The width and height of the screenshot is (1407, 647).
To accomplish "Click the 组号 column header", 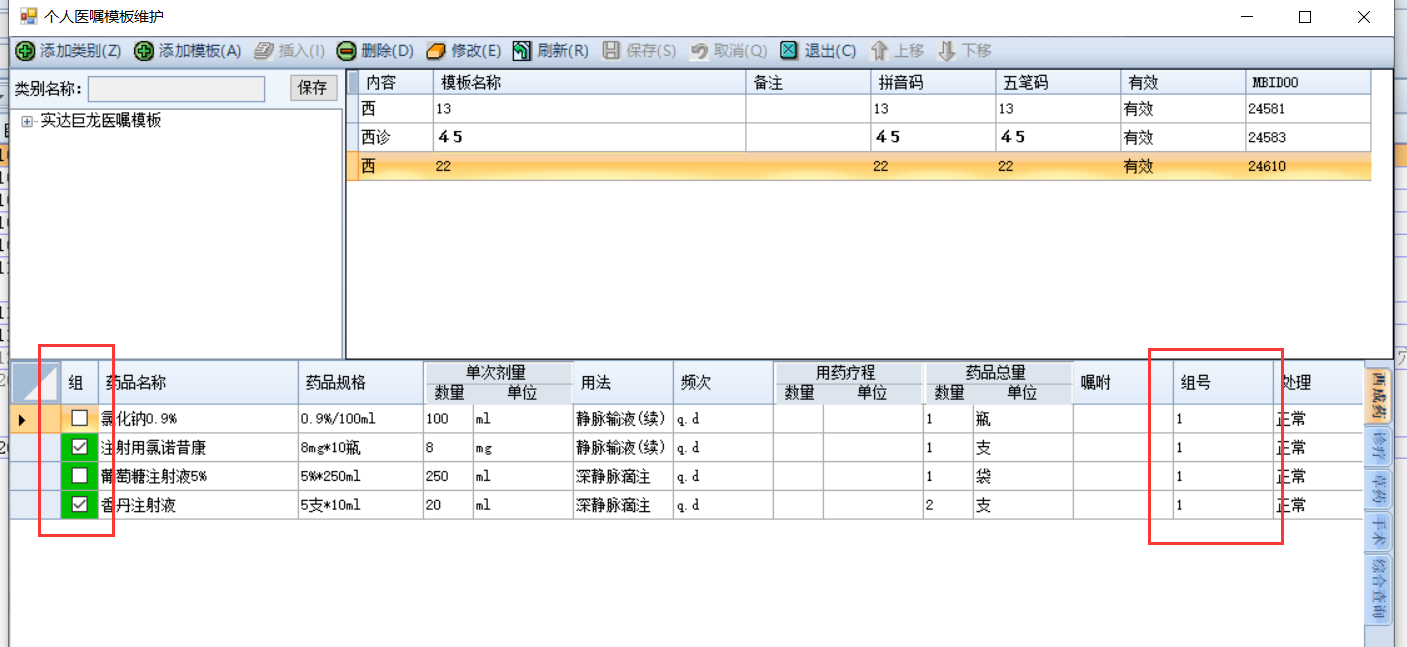I will point(1223,383).
